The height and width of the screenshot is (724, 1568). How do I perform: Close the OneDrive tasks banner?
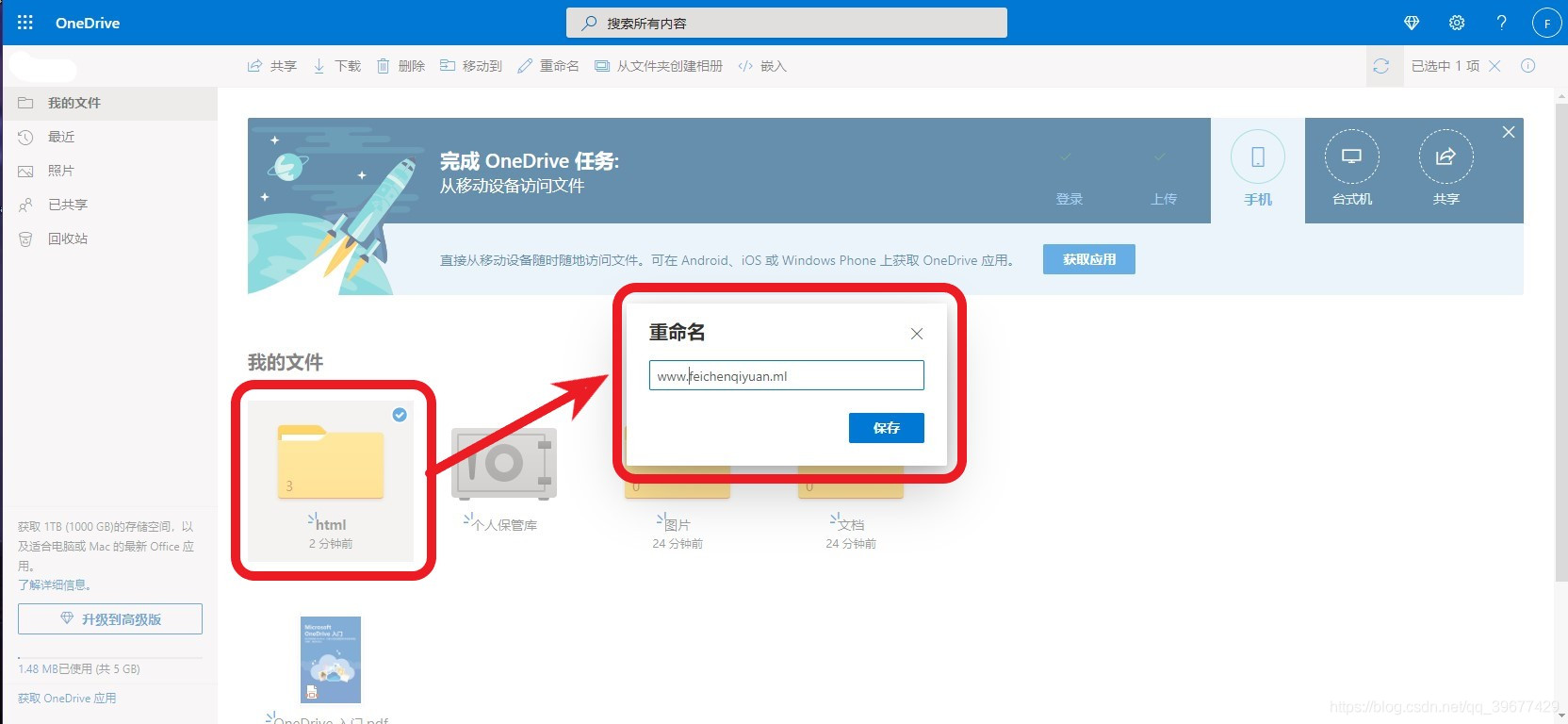click(1509, 132)
